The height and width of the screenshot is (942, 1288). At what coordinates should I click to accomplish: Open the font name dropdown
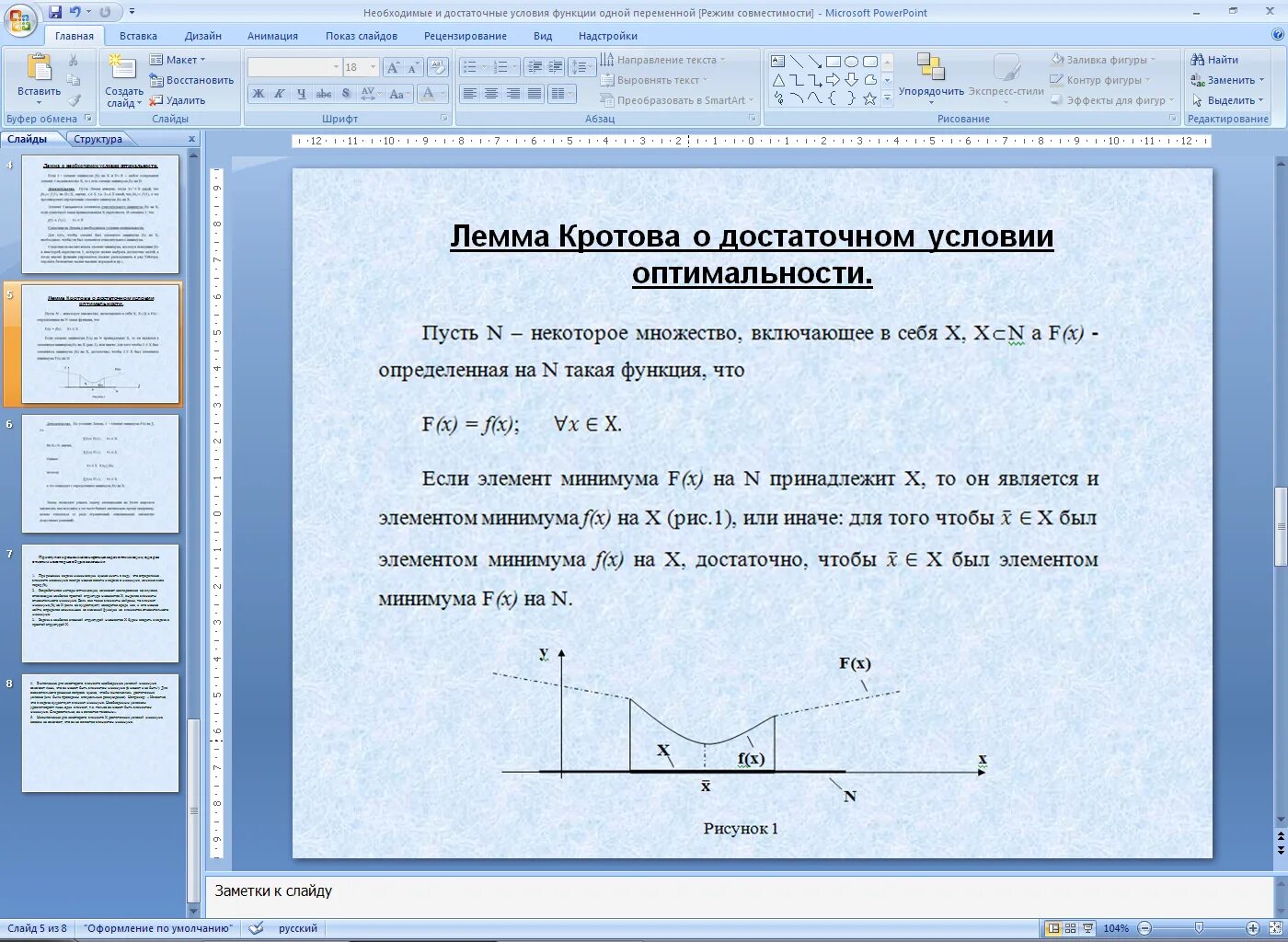click(336, 67)
